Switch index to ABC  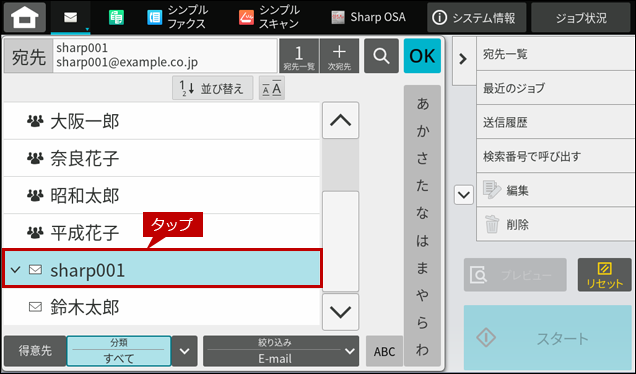coord(384,351)
